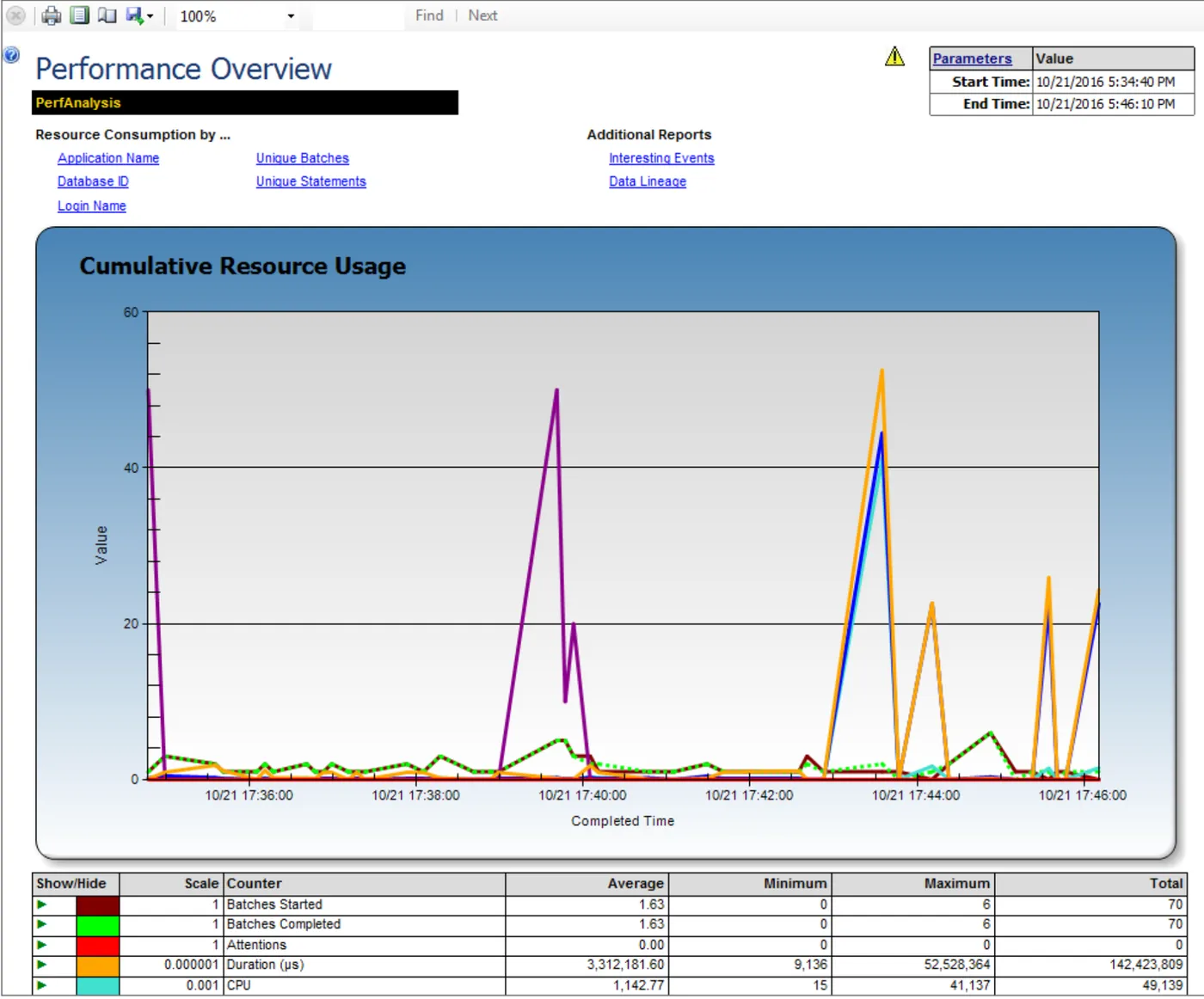The height and width of the screenshot is (999, 1204).
Task: Open the Interesting Events report link
Action: point(661,158)
